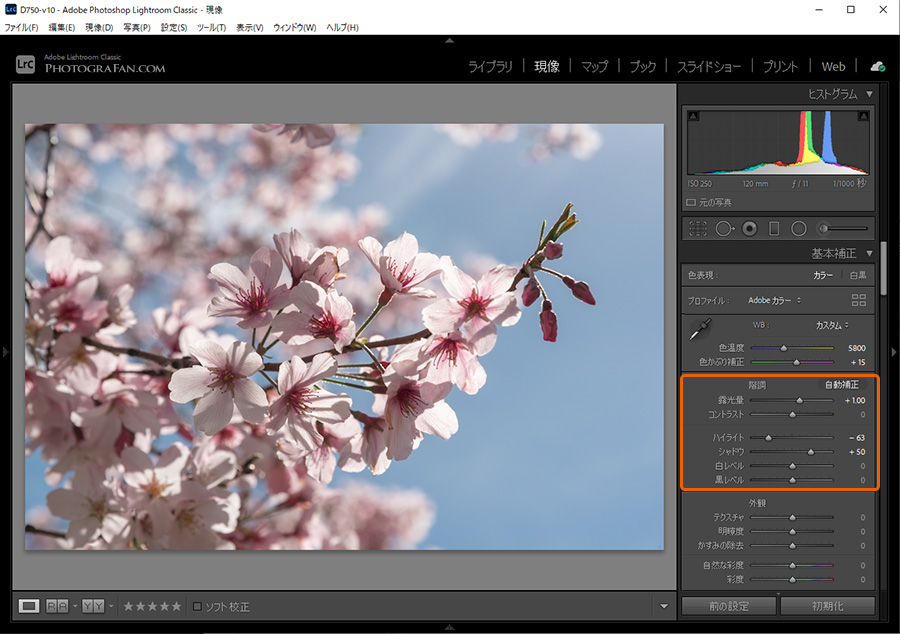Activate the Red Eye Correction tool

tap(749, 228)
